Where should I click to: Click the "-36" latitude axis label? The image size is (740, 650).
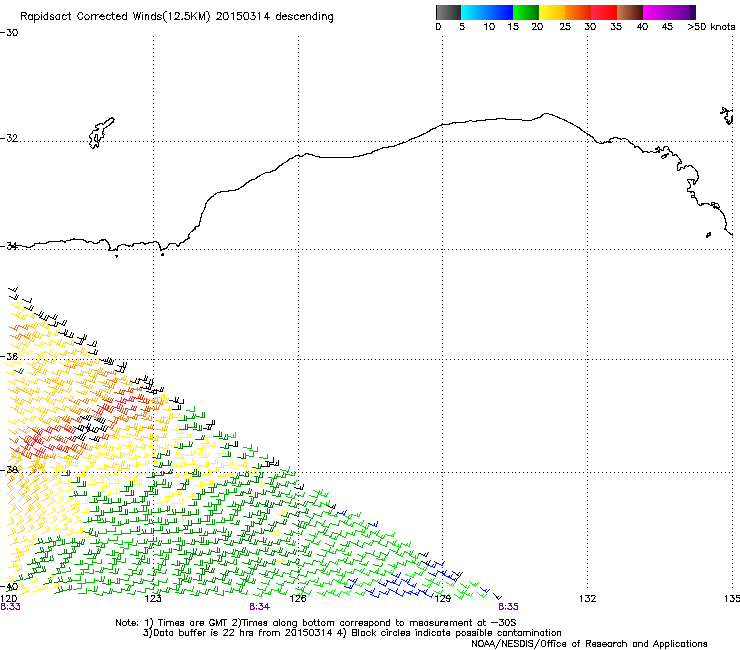[x=9, y=356]
